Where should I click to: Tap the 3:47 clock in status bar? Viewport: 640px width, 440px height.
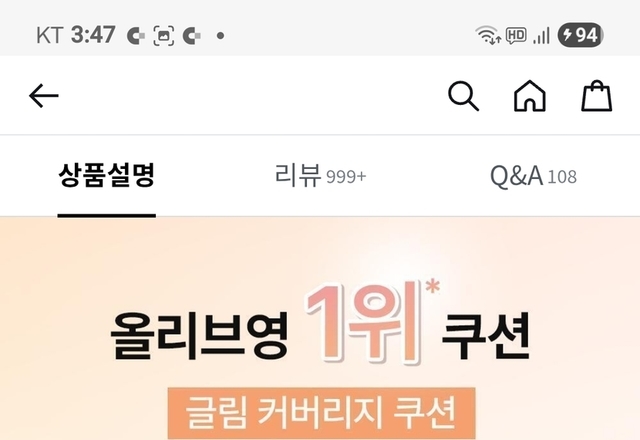[x=93, y=35]
